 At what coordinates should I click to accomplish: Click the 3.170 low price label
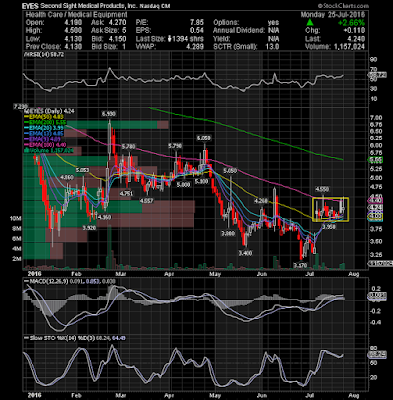pyautogui.click(x=300, y=265)
